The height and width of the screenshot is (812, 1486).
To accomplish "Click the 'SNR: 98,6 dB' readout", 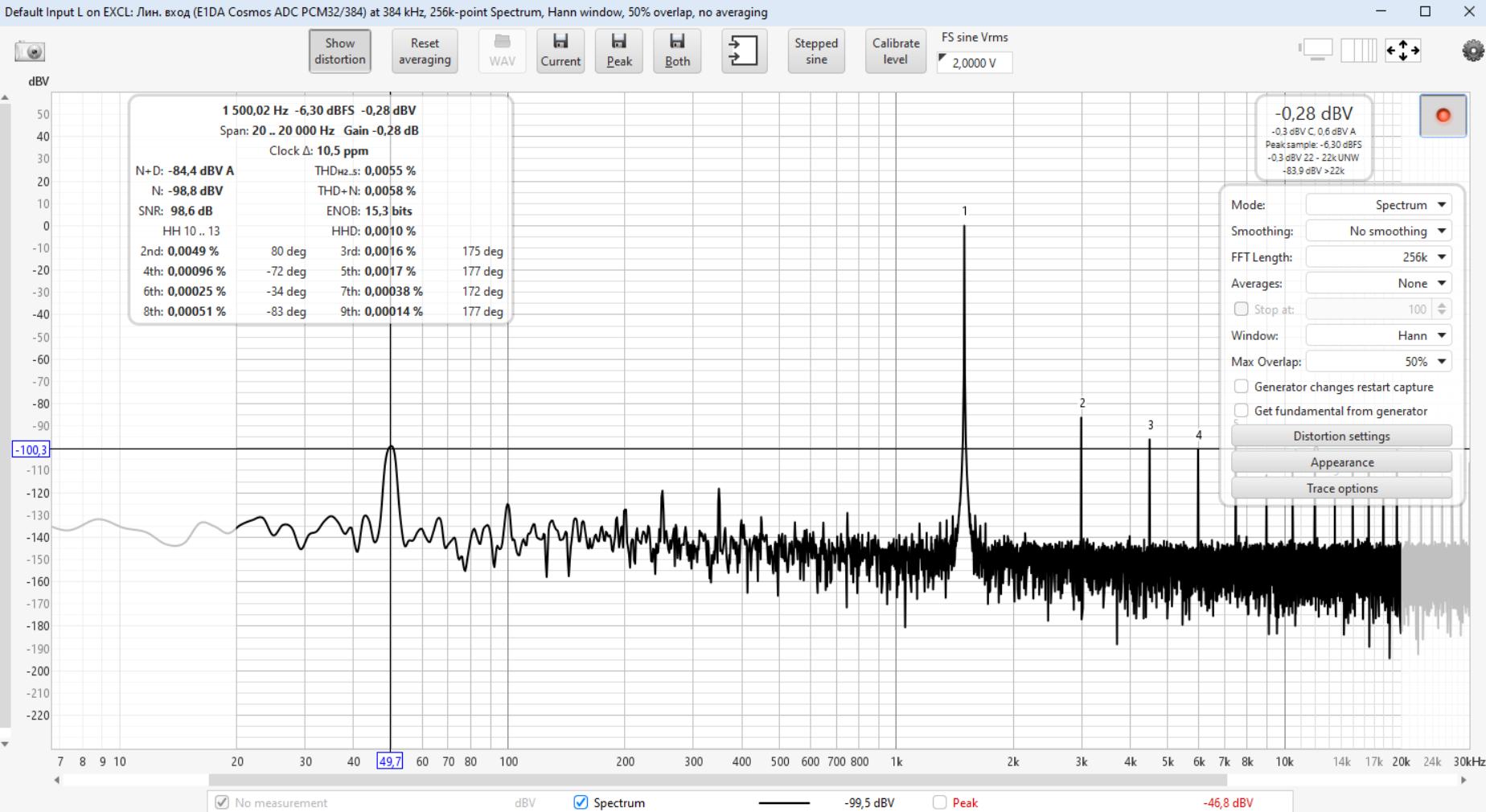I will (x=175, y=211).
